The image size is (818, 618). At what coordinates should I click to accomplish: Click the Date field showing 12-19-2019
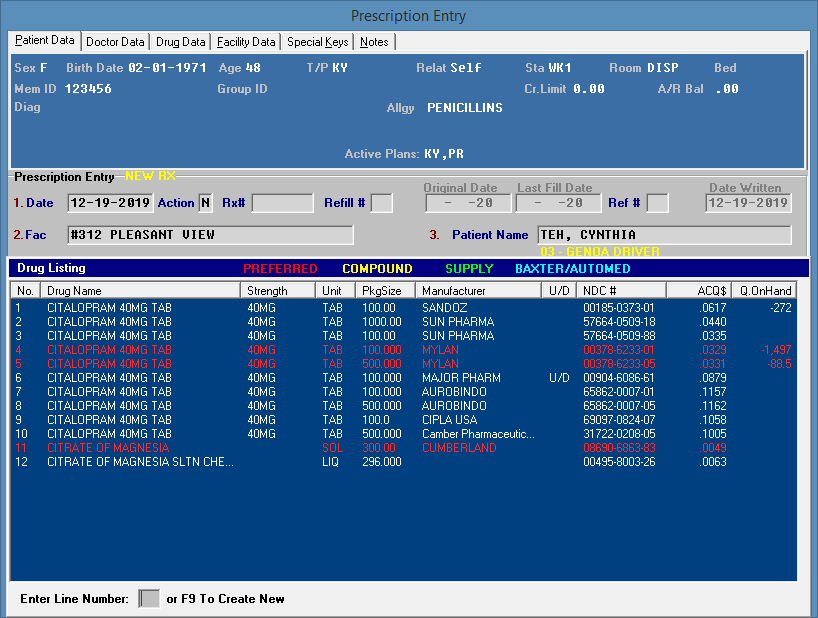(110, 203)
